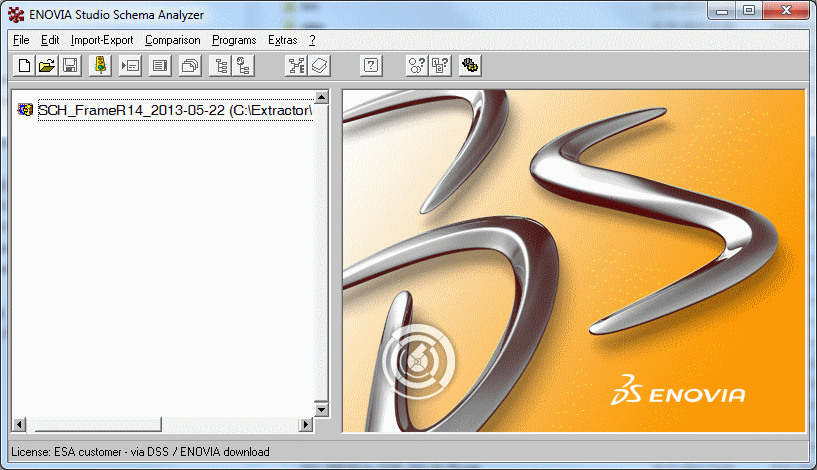Click the list panel toolbar icon
Image resolution: width=817 pixels, height=470 pixels.
[160, 66]
